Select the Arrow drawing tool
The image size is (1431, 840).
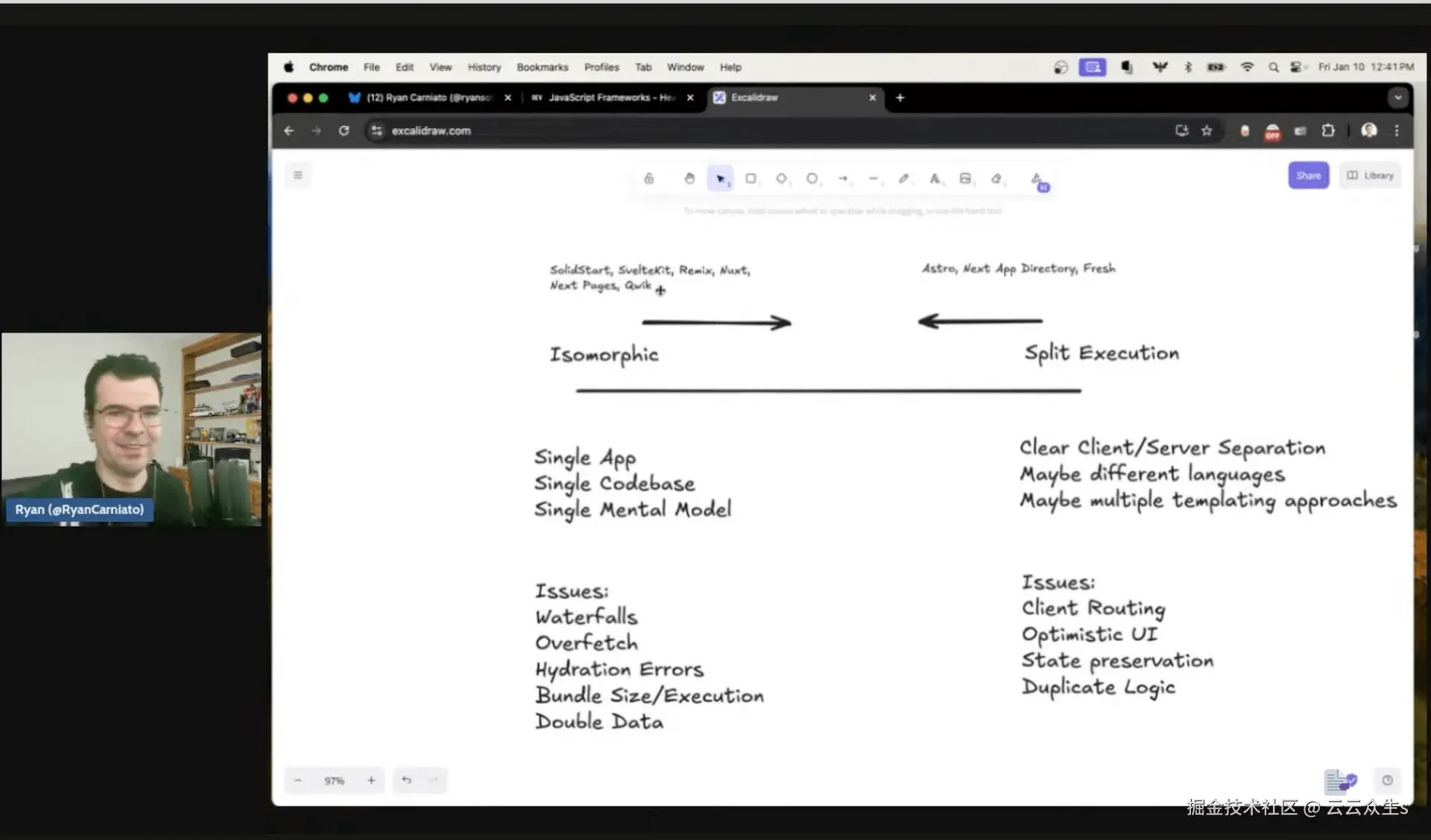[843, 179]
